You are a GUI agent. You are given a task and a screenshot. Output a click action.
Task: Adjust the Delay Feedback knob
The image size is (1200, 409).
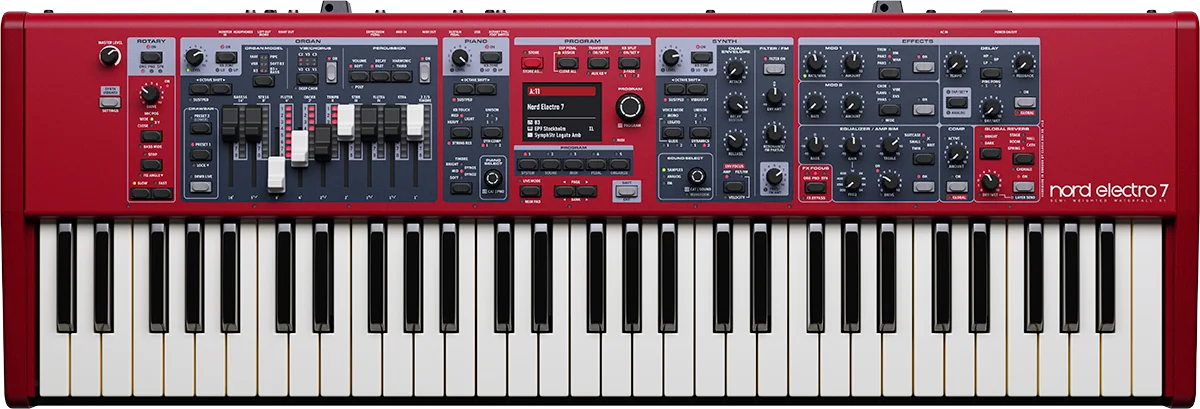[x=1024, y=62]
